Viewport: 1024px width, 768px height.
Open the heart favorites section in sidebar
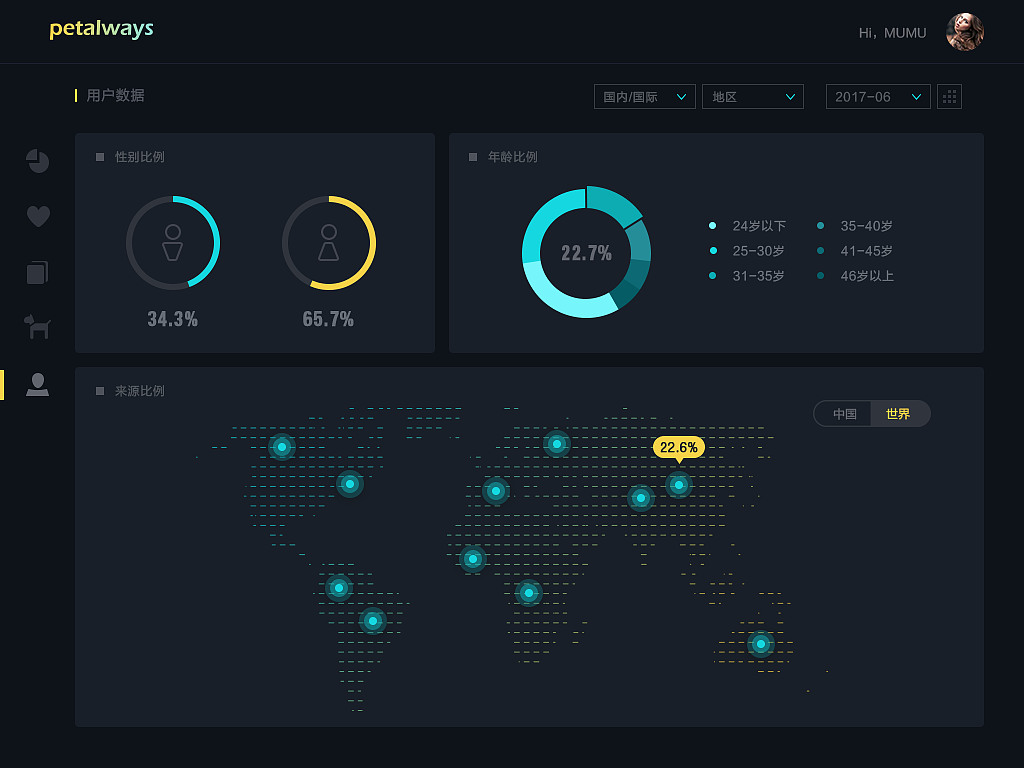38,216
